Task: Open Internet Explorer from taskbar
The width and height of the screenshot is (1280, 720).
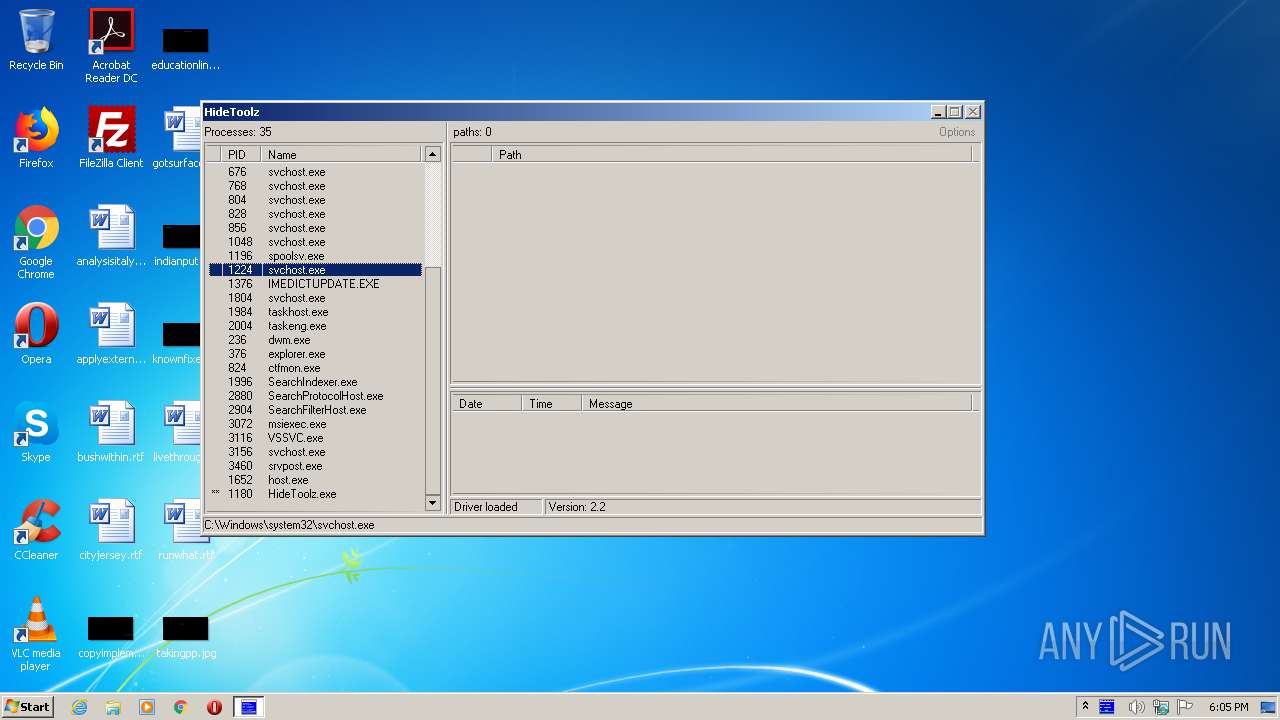Action: 79,707
